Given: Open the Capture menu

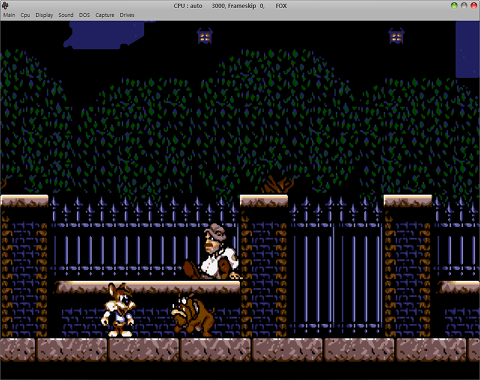Looking at the screenshot, I should click(105, 15).
